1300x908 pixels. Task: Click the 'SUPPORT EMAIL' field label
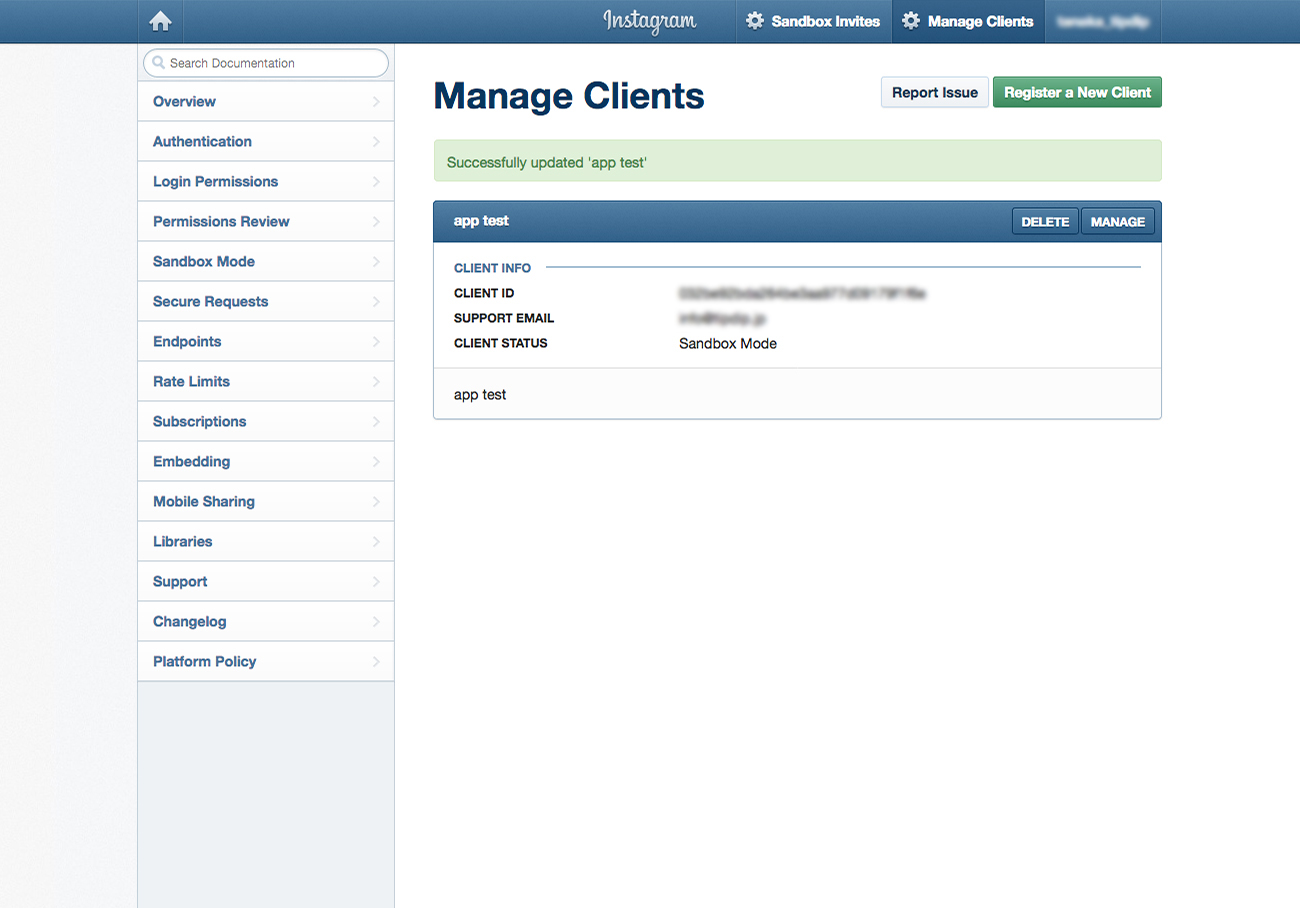click(x=504, y=318)
